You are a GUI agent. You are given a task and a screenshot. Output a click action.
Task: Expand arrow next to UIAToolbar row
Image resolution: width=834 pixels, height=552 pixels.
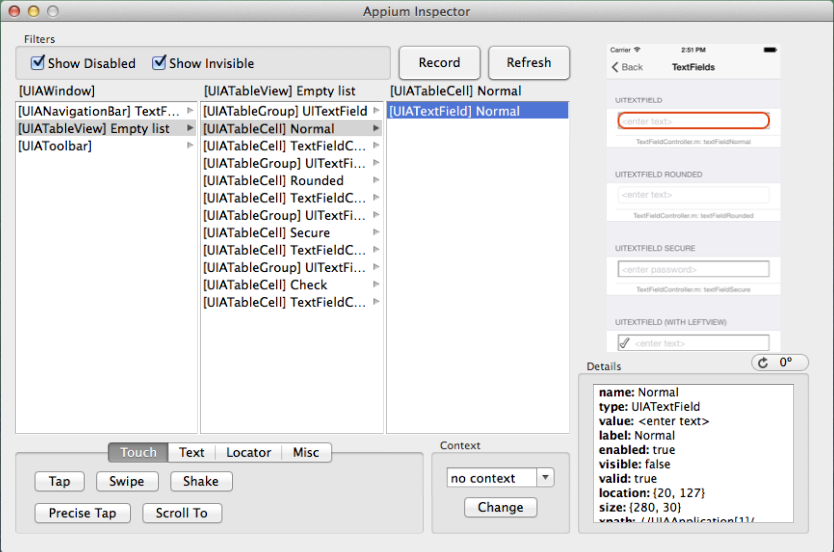pos(190,145)
